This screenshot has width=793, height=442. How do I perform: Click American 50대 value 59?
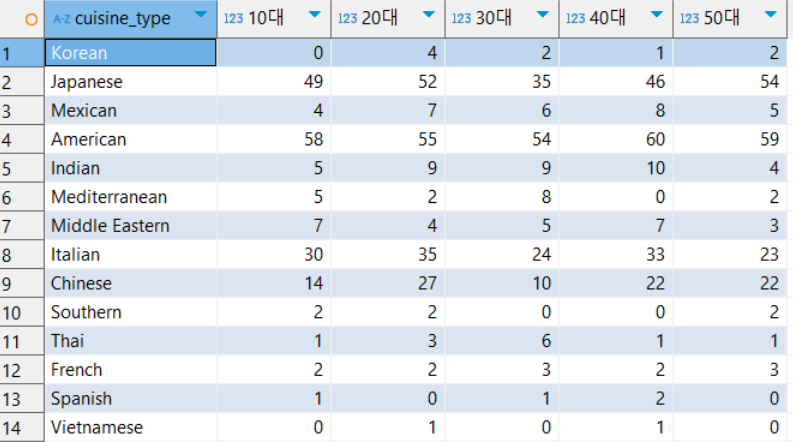point(730,139)
